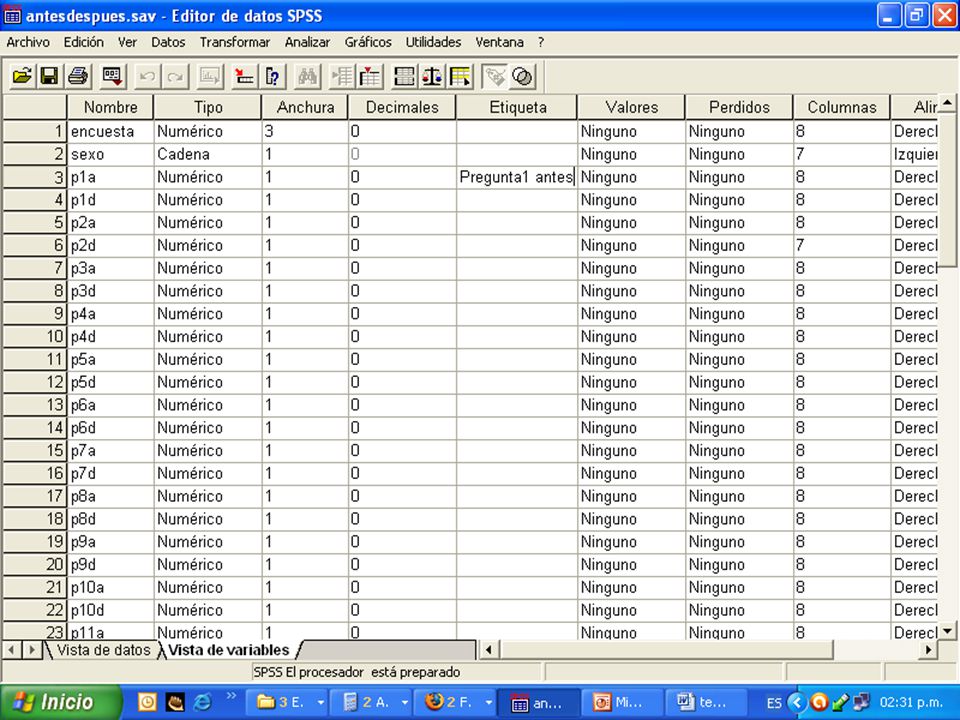This screenshot has width=960, height=720.
Task: Click the Word document taskbar button
Action: (x=707, y=702)
